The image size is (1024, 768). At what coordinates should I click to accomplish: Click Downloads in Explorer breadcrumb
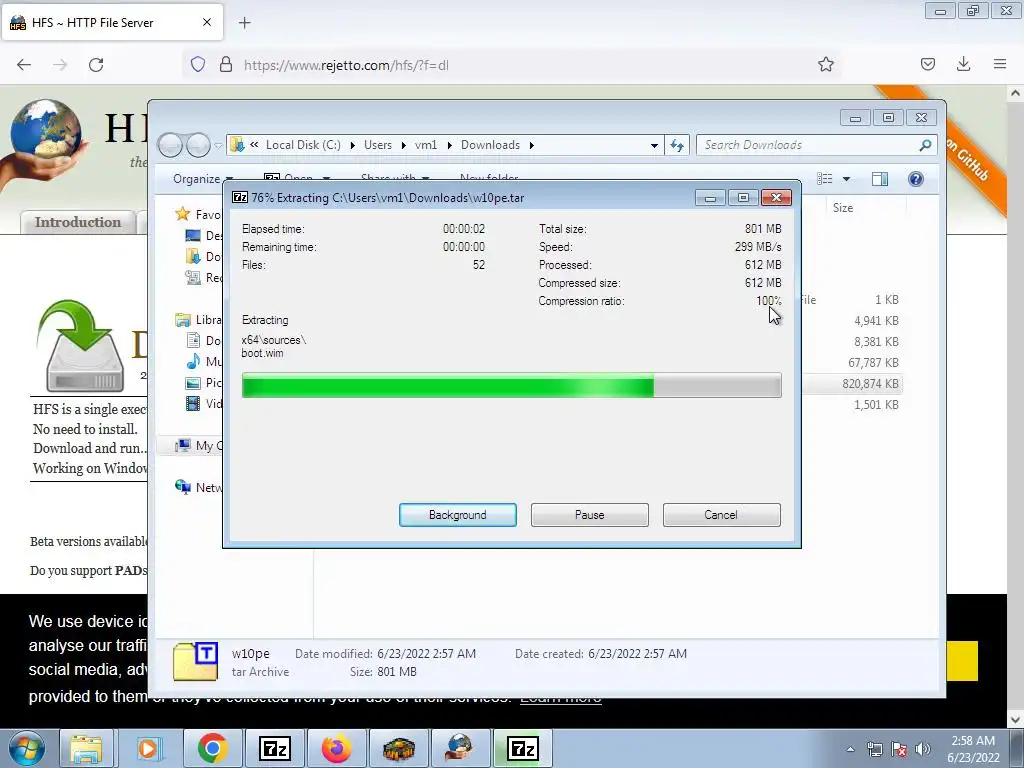point(490,145)
